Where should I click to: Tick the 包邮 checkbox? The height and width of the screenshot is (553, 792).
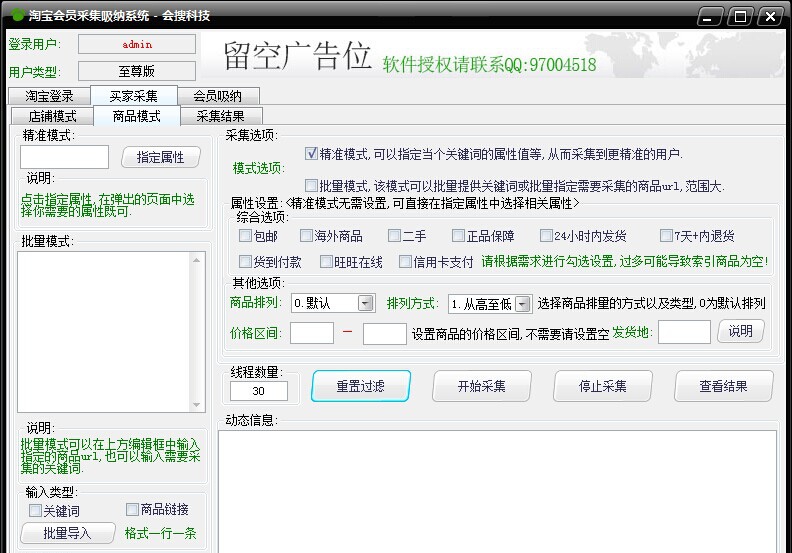click(245, 235)
